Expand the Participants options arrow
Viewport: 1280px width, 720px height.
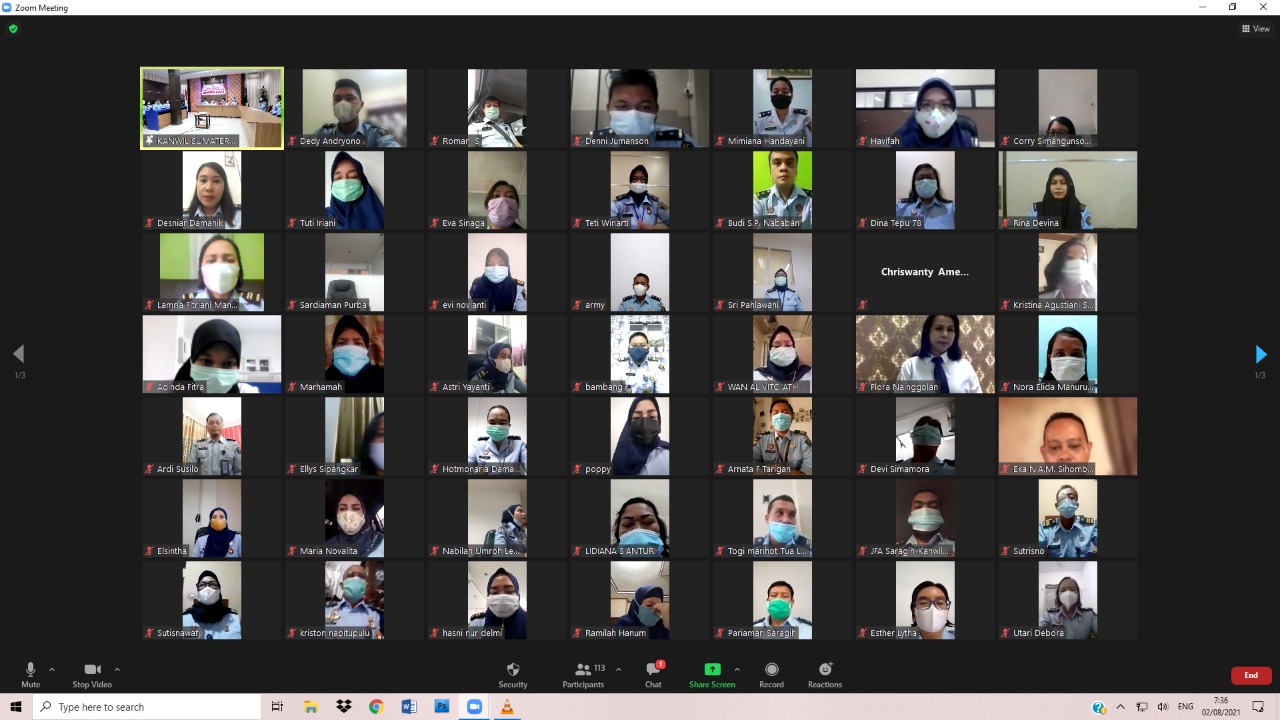point(618,669)
